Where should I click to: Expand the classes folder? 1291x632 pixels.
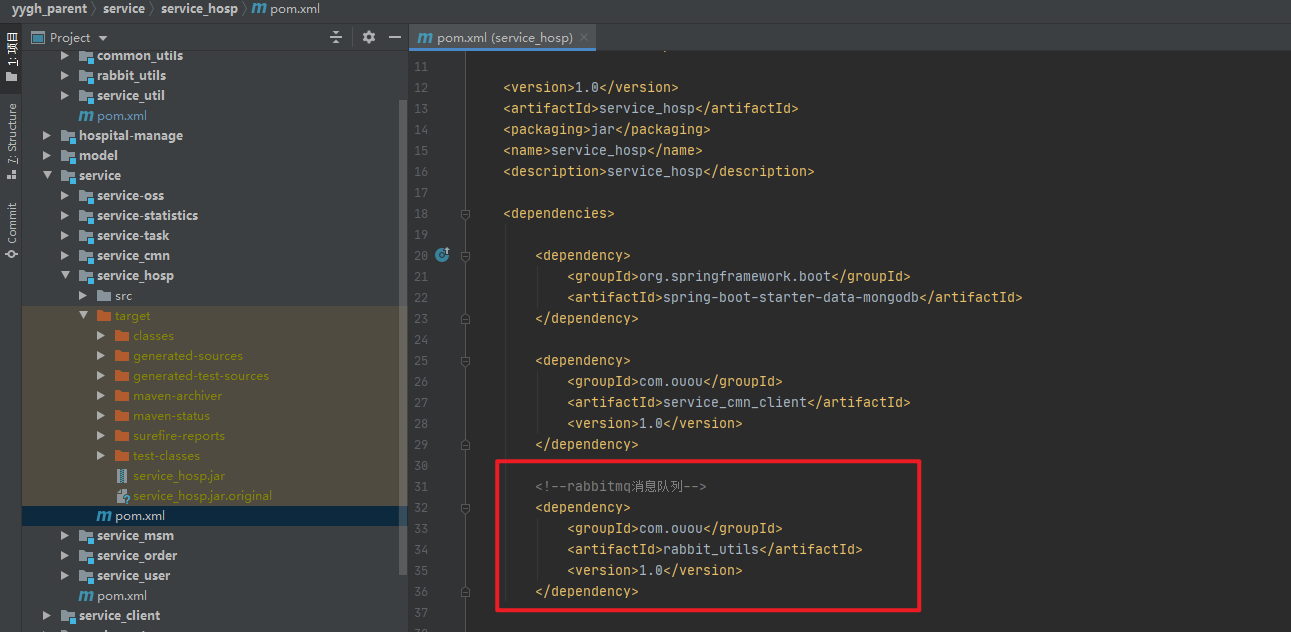pyautogui.click(x=102, y=336)
